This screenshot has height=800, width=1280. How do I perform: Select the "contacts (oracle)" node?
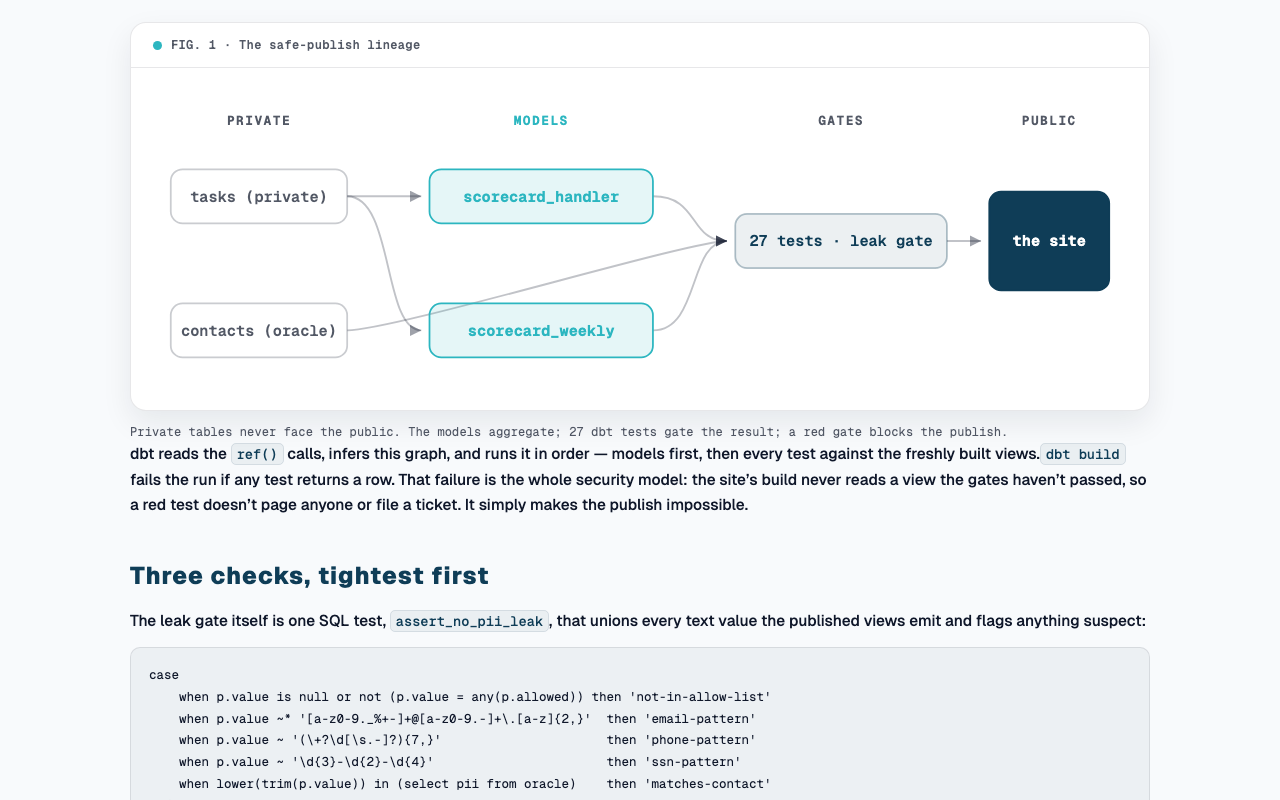tap(259, 330)
